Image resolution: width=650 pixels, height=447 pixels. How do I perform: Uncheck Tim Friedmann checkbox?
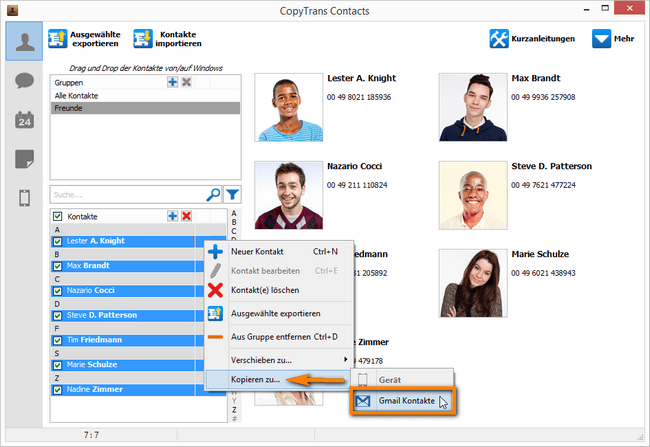[x=58, y=340]
